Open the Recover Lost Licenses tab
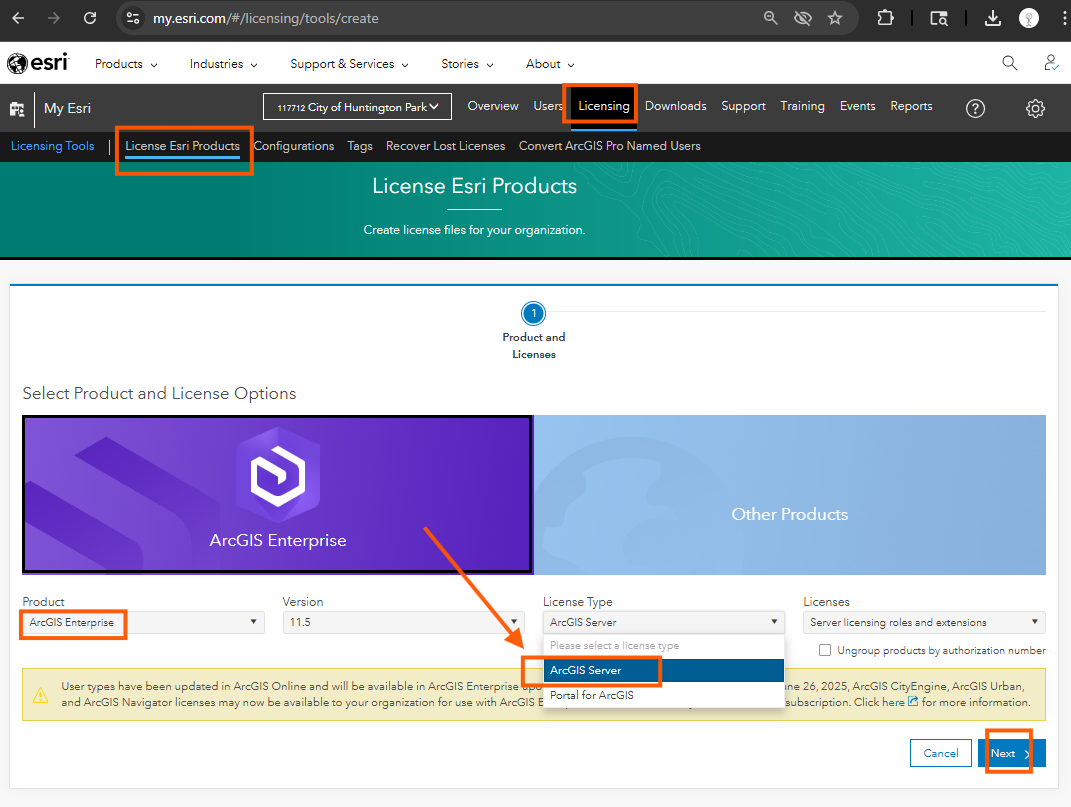The image size is (1071, 807). [x=445, y=146]
